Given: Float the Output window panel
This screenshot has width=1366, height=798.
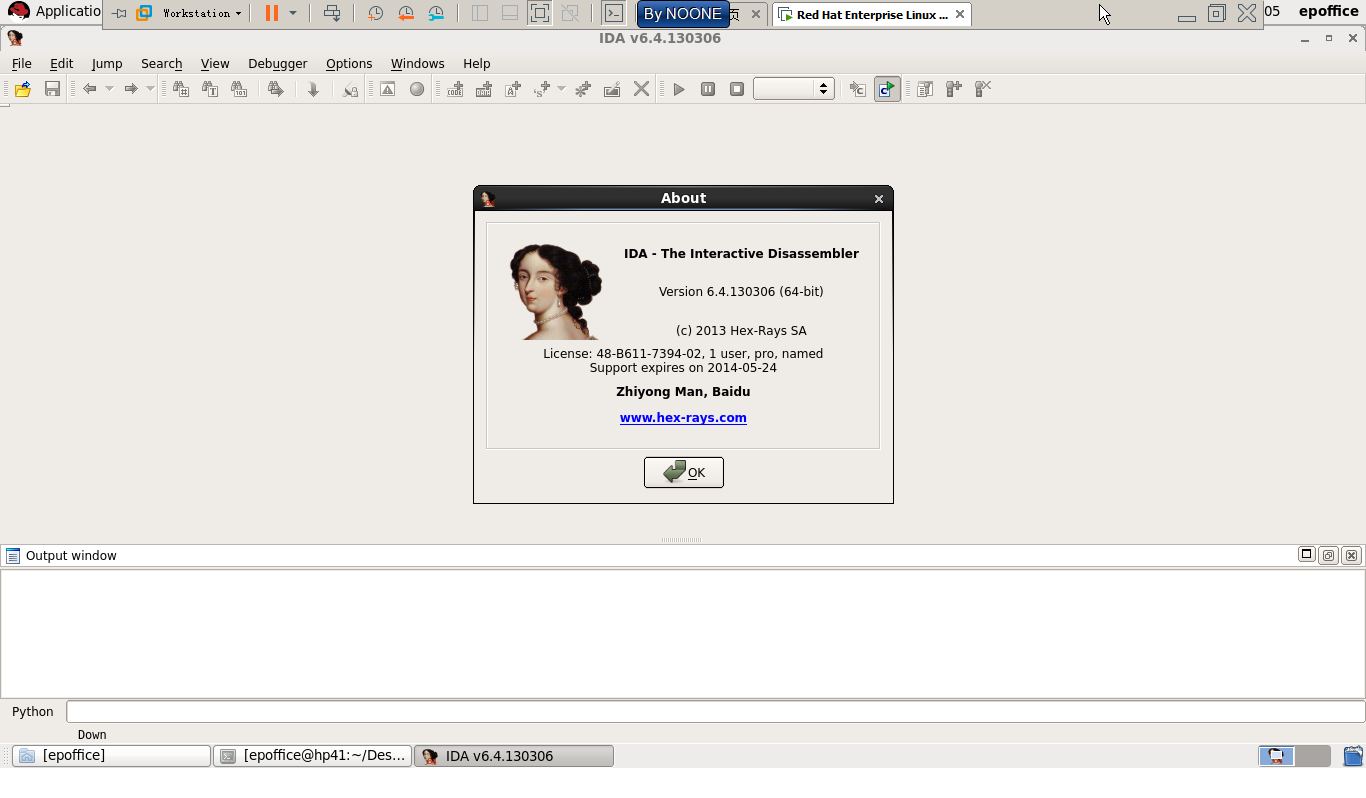Looking at the screenshot, I should click(1329, 555).
